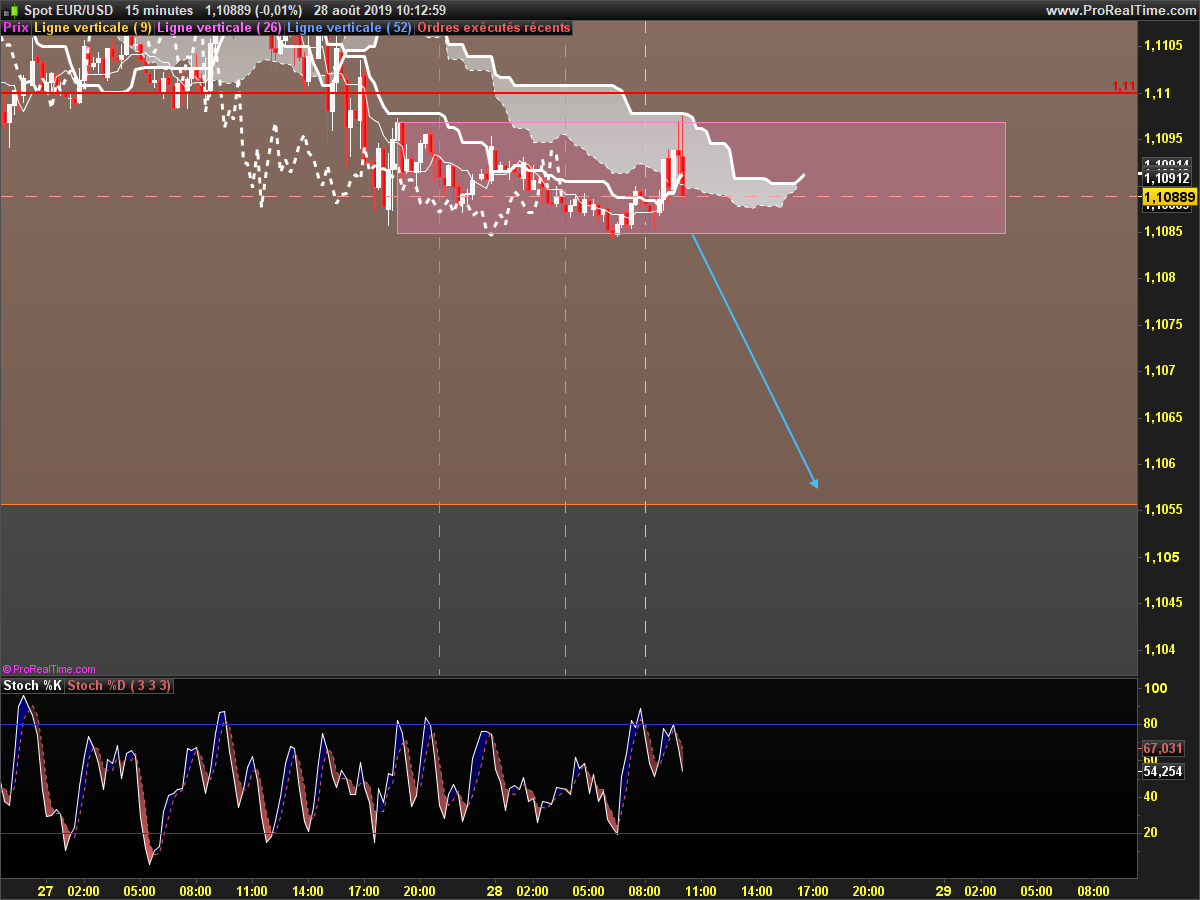Screen dimensions: 1200x900
Task: Click the 17:00 label after 14:00 on 28
Action: [x=812, y=890]
